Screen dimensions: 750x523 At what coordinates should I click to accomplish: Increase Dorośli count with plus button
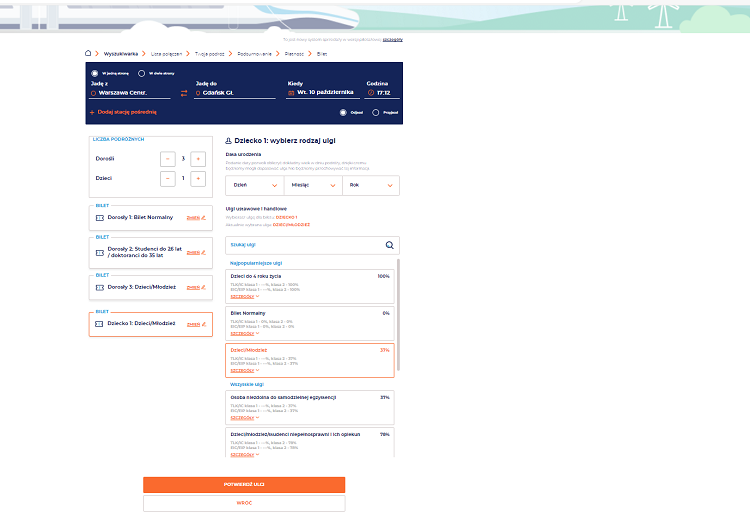pos(198,158)
